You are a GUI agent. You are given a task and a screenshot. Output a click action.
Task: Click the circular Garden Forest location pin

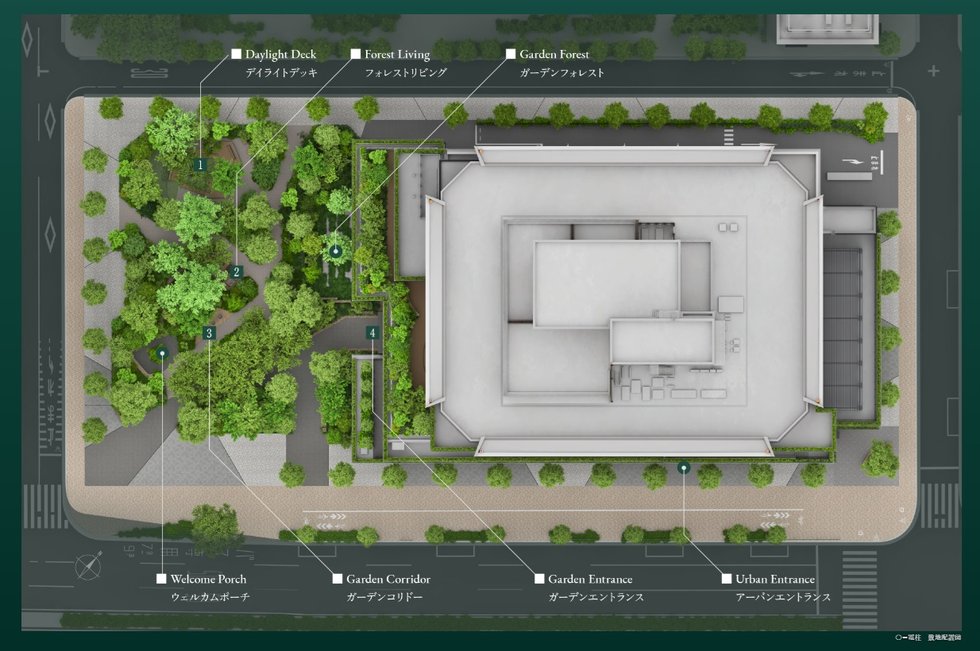tap(336, 250)
